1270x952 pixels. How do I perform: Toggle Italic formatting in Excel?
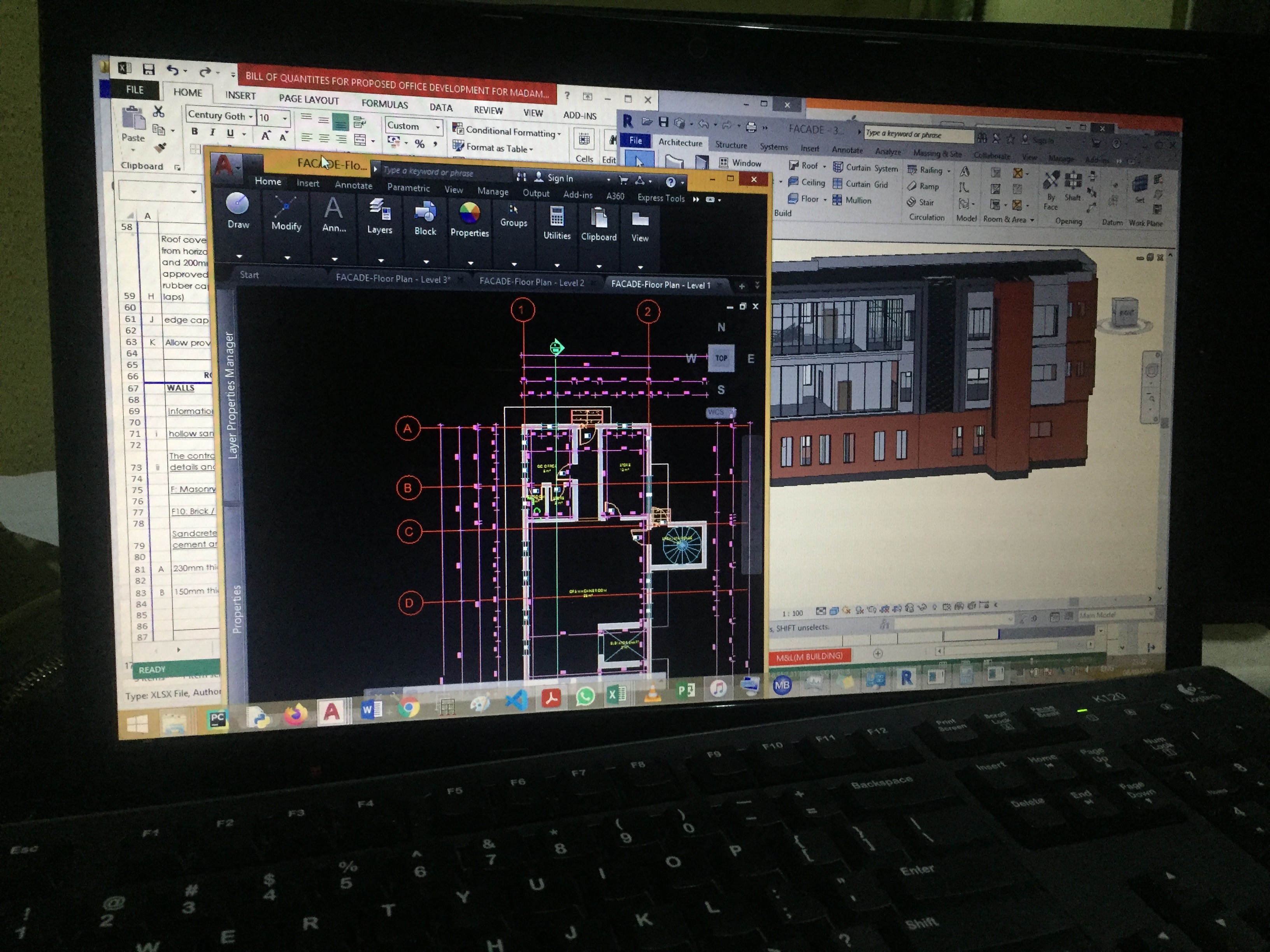tap(212, 133)
